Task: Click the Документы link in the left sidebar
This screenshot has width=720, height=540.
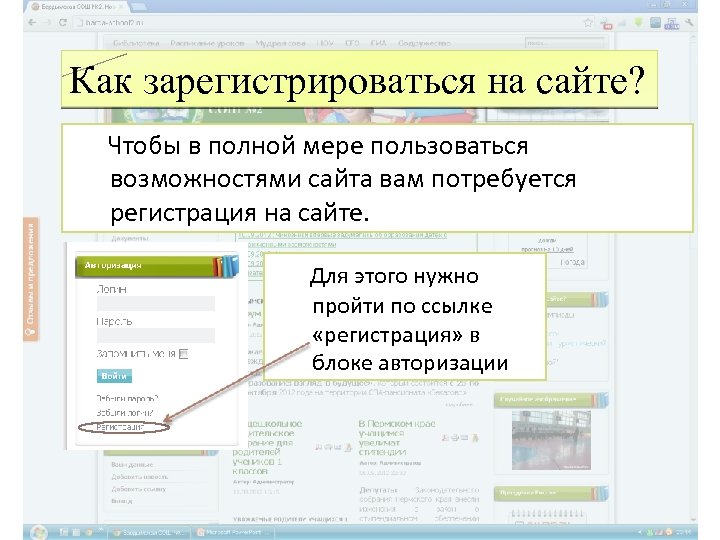Action: [x=130, y=238]
